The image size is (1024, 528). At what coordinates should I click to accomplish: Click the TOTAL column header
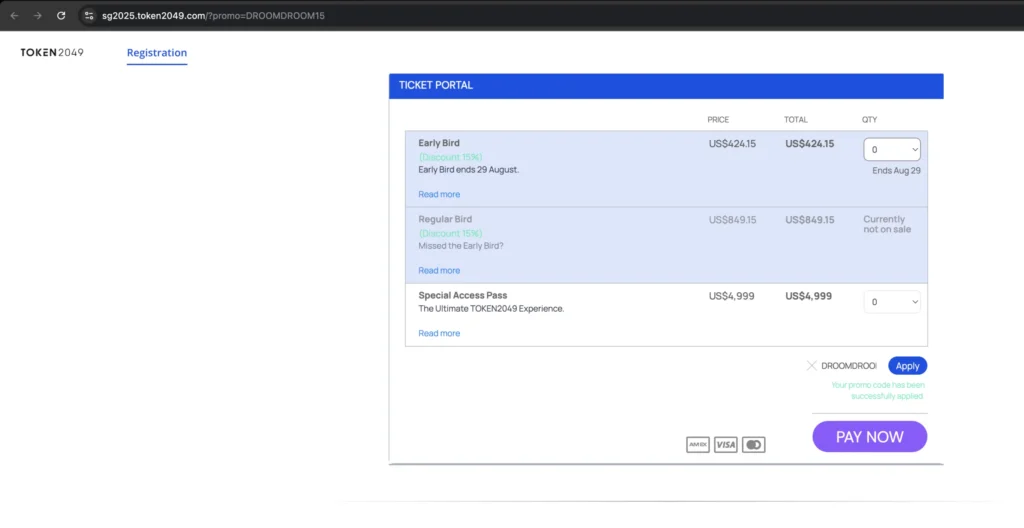[795, 120]
